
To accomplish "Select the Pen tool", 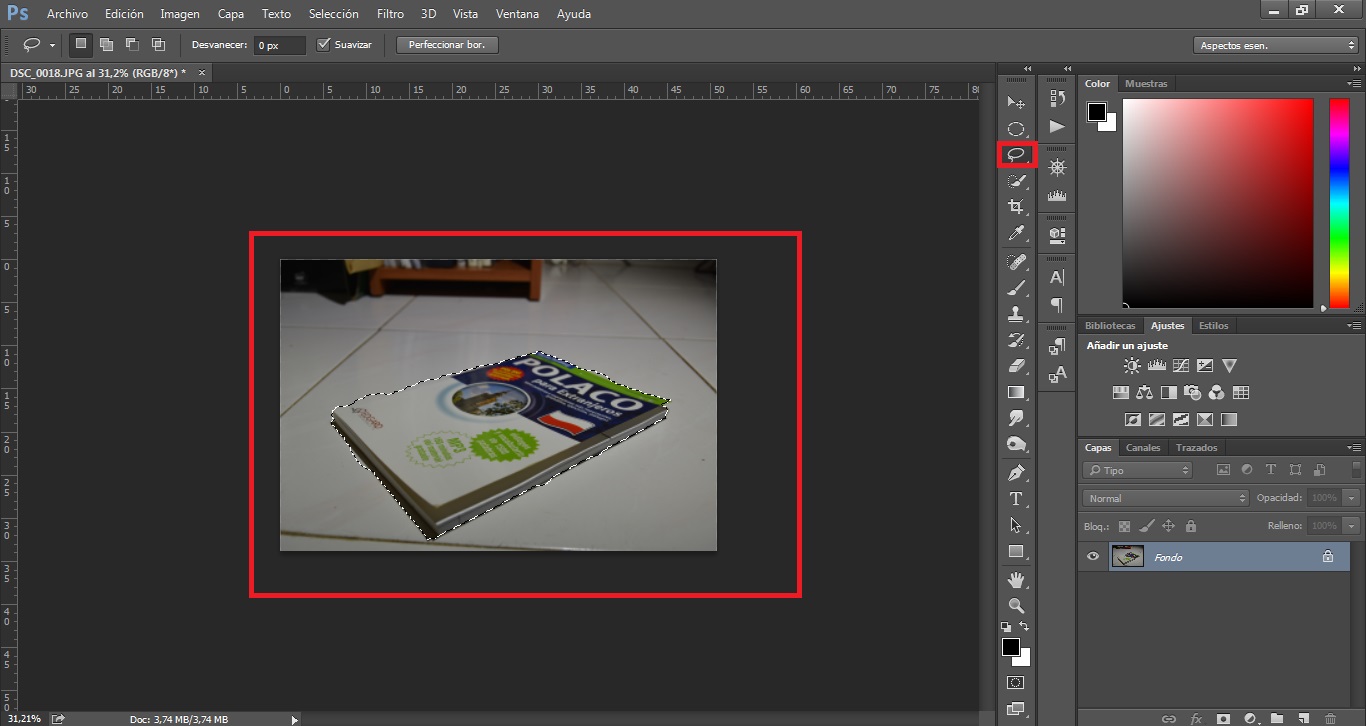I will pos(1016,472).
